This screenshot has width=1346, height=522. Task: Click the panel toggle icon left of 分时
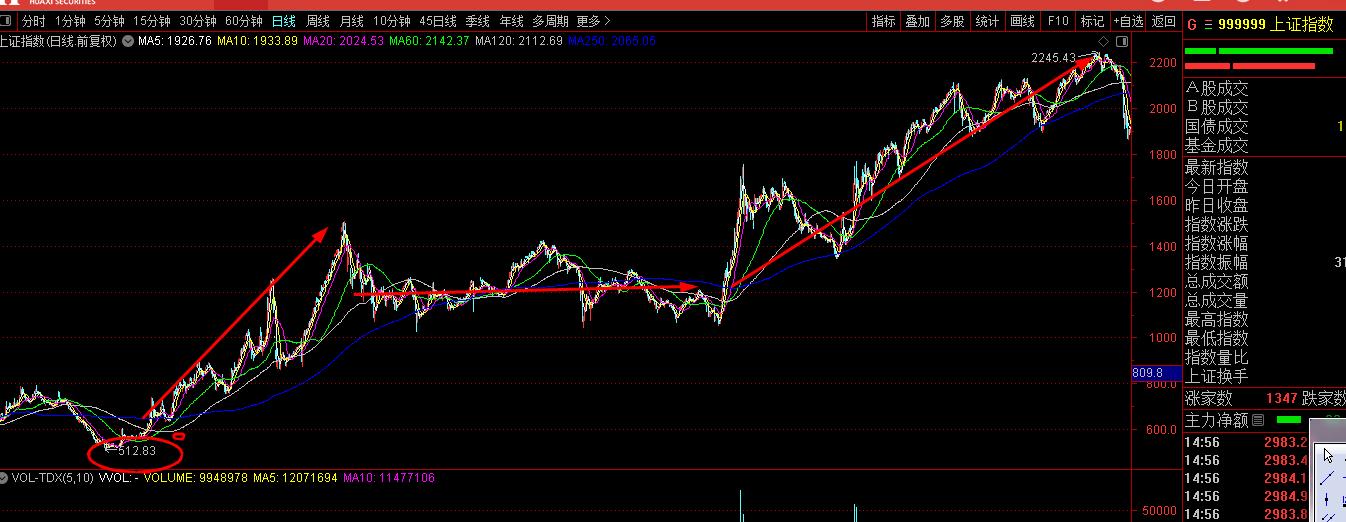coord(9,21)
